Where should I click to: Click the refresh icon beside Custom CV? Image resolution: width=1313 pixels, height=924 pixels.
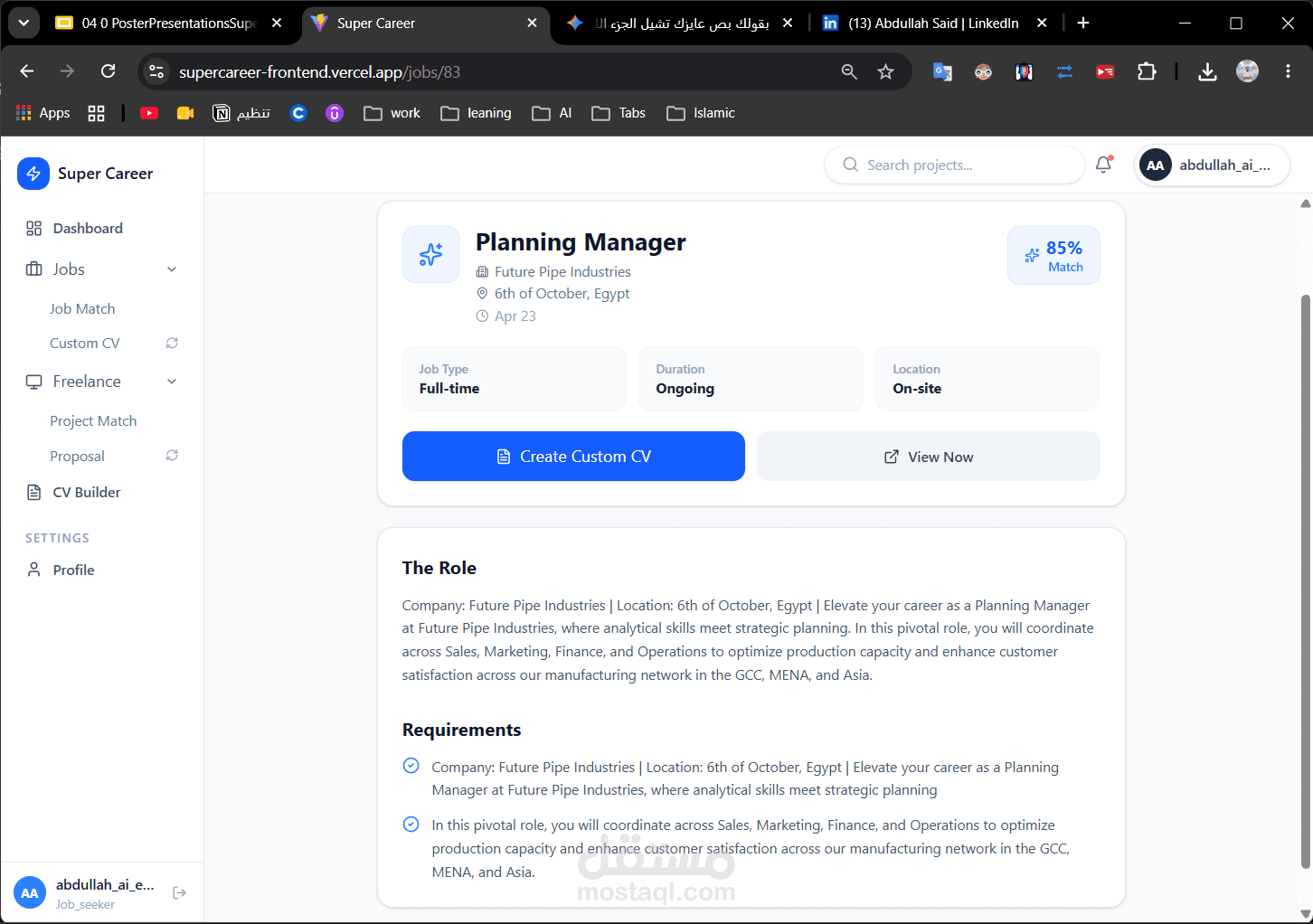click(172, 344)
